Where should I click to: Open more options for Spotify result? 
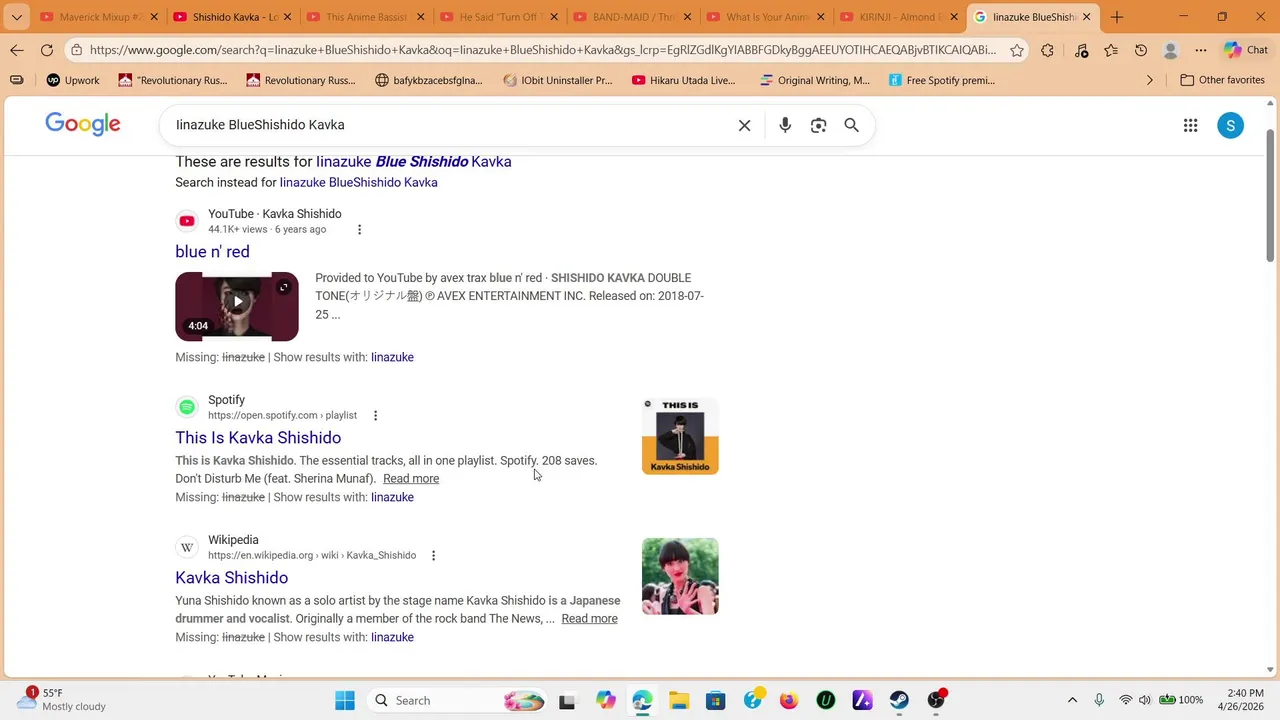(x=375, y=416)
